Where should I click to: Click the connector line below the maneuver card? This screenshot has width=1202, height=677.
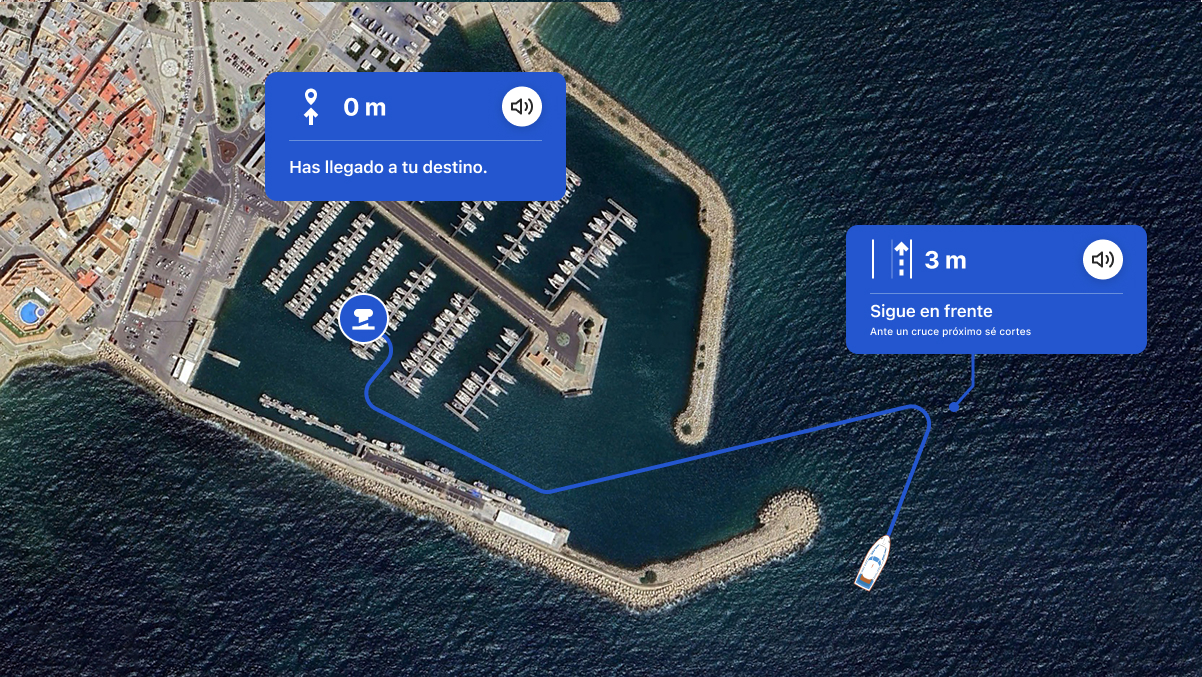[x=971, y=378]
